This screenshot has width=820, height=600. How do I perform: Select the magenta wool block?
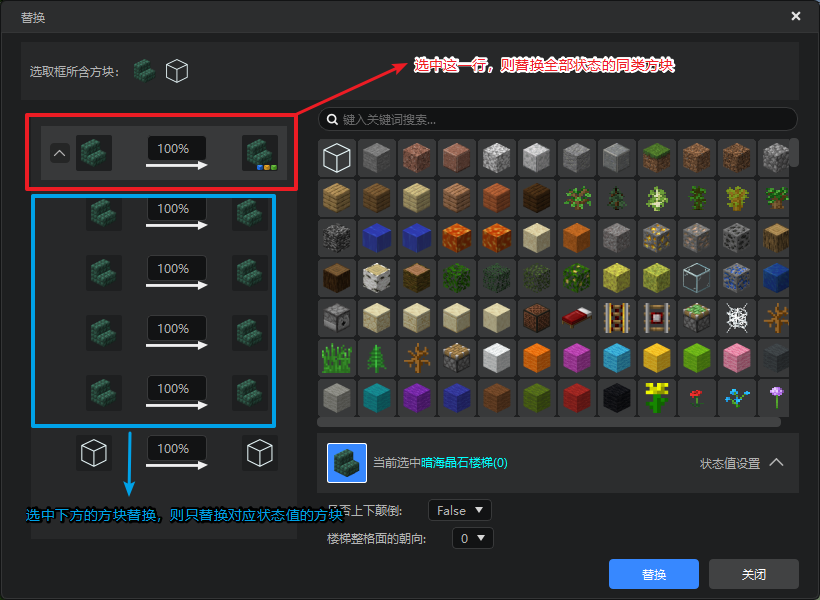tap(576, 358)
